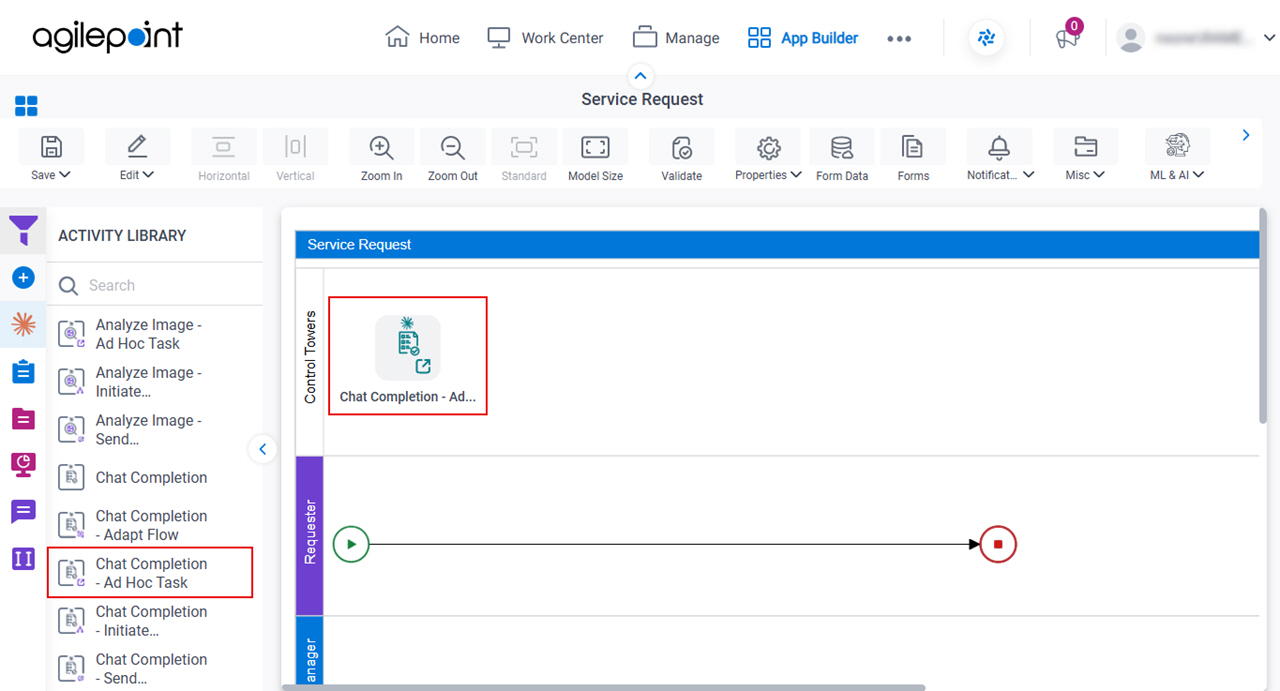Open the app grid icon
Screen dimensions: 1280x691
click(26, 106)
